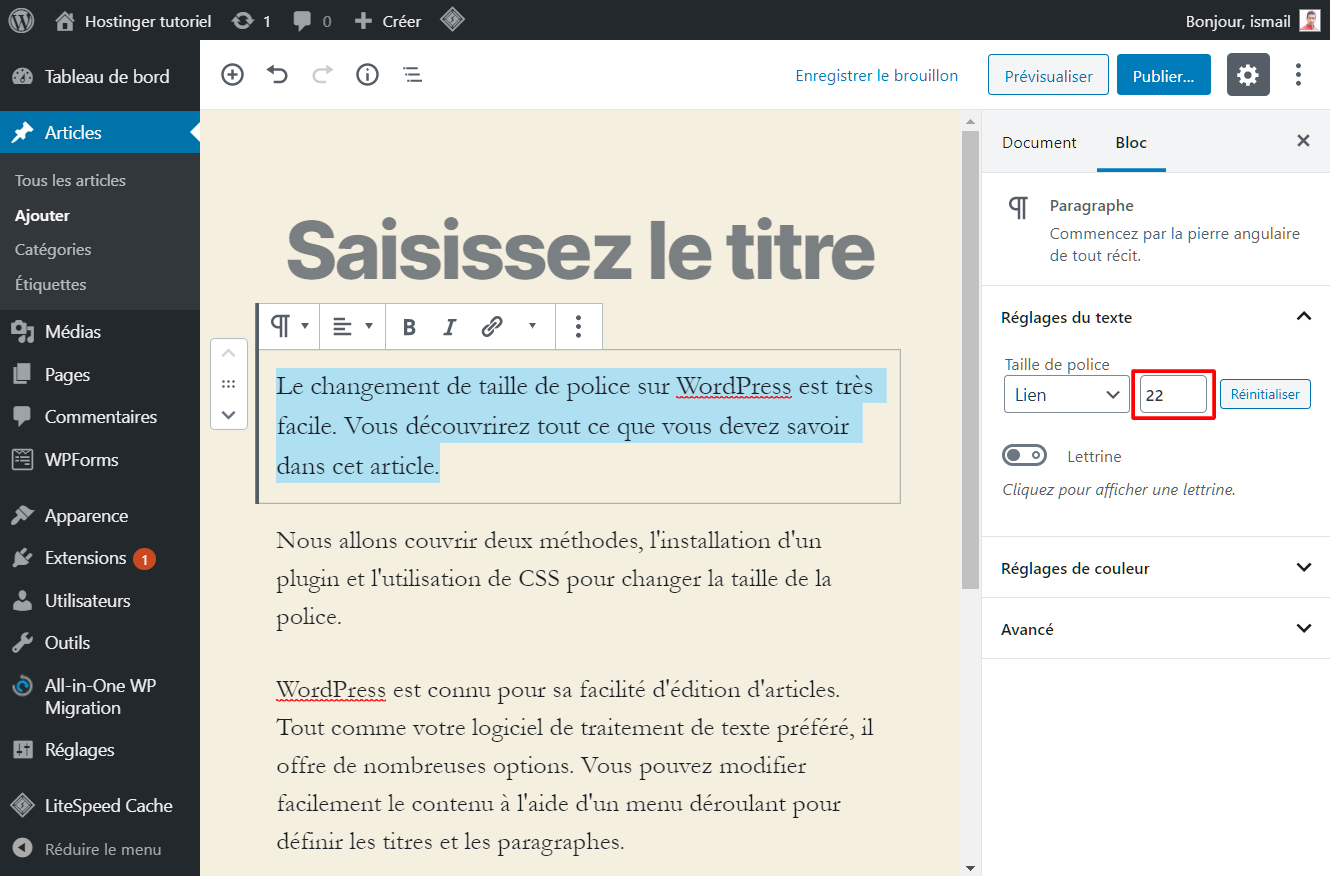
Task: Open the block options kebab menu
Action: point(578,326)
